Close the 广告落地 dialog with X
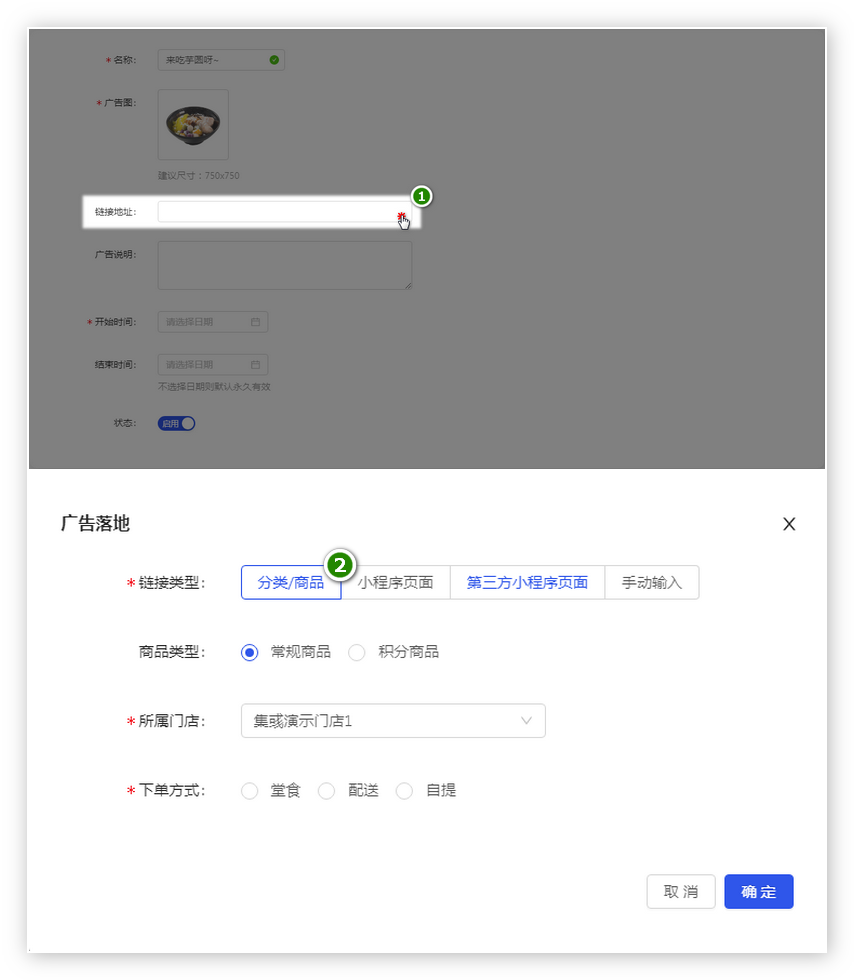The width and height of the screenshot is (854, 980). (x=789, y=524)
